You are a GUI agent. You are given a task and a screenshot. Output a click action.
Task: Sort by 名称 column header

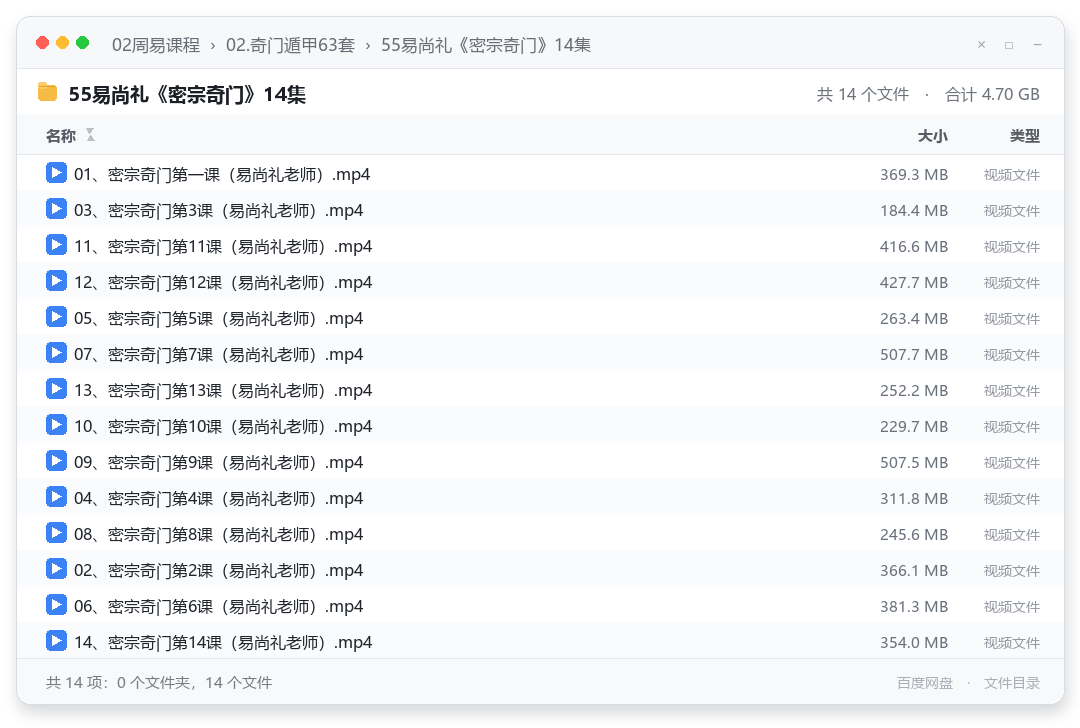(x=61, y=136)
